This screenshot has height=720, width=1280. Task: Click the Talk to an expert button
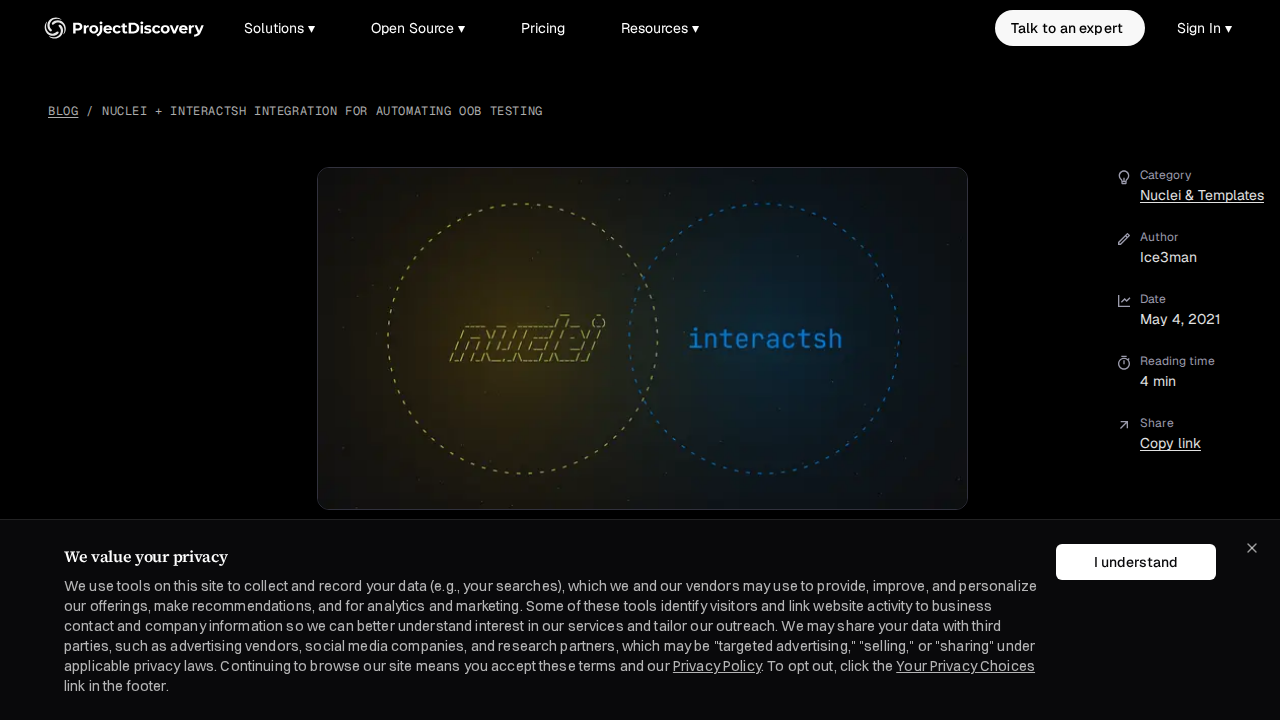(x=1070, y=28)
